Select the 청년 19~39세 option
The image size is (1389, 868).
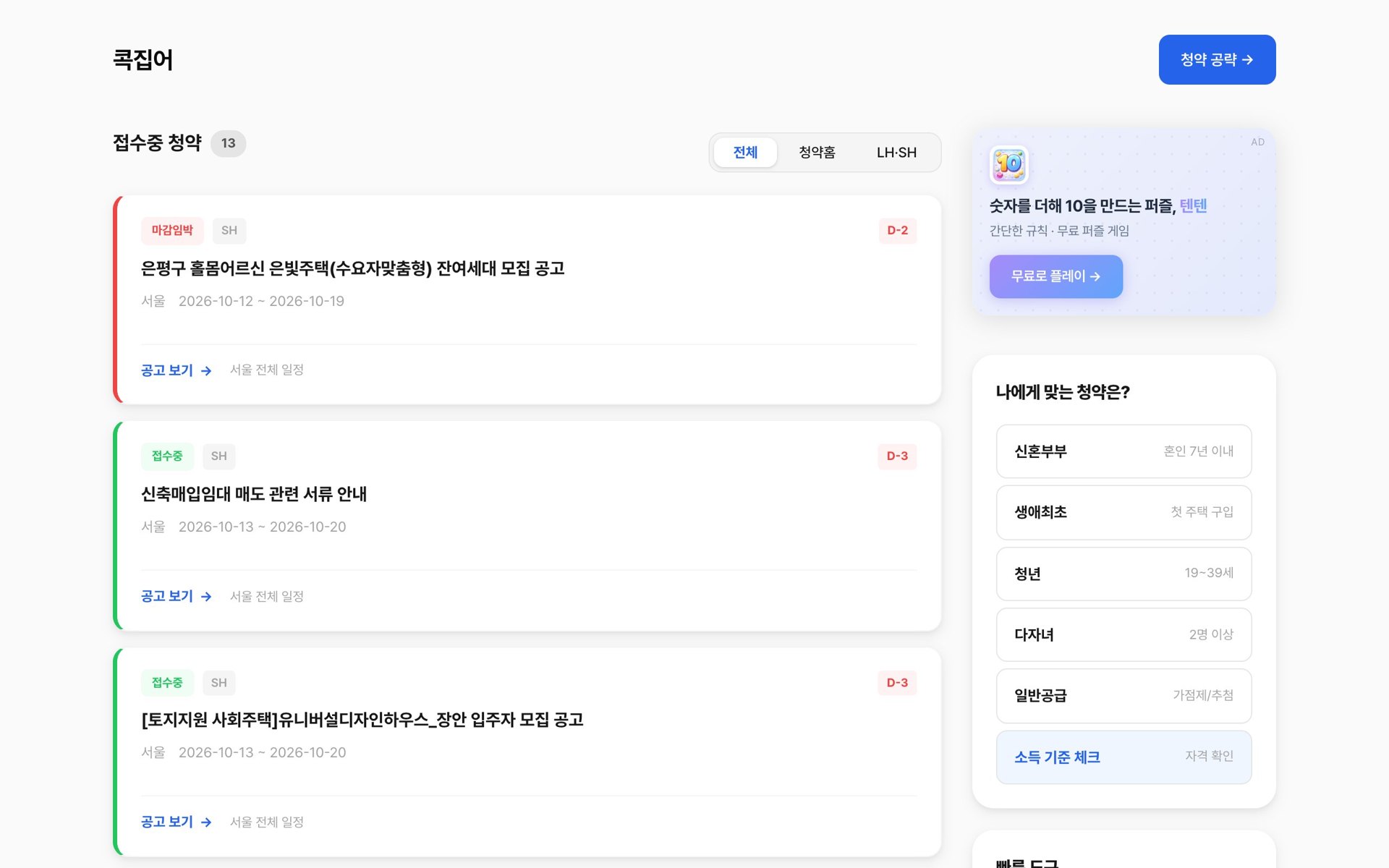pos(1123,574)
